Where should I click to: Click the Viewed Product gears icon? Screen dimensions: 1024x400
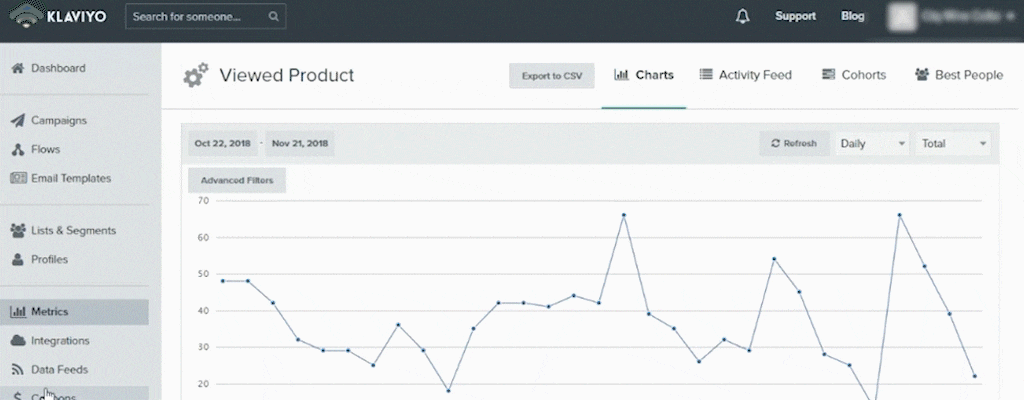point(195,75)
